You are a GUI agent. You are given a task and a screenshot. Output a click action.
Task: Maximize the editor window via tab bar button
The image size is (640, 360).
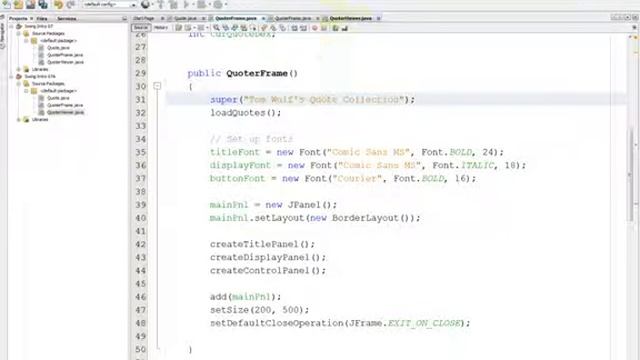635,18
